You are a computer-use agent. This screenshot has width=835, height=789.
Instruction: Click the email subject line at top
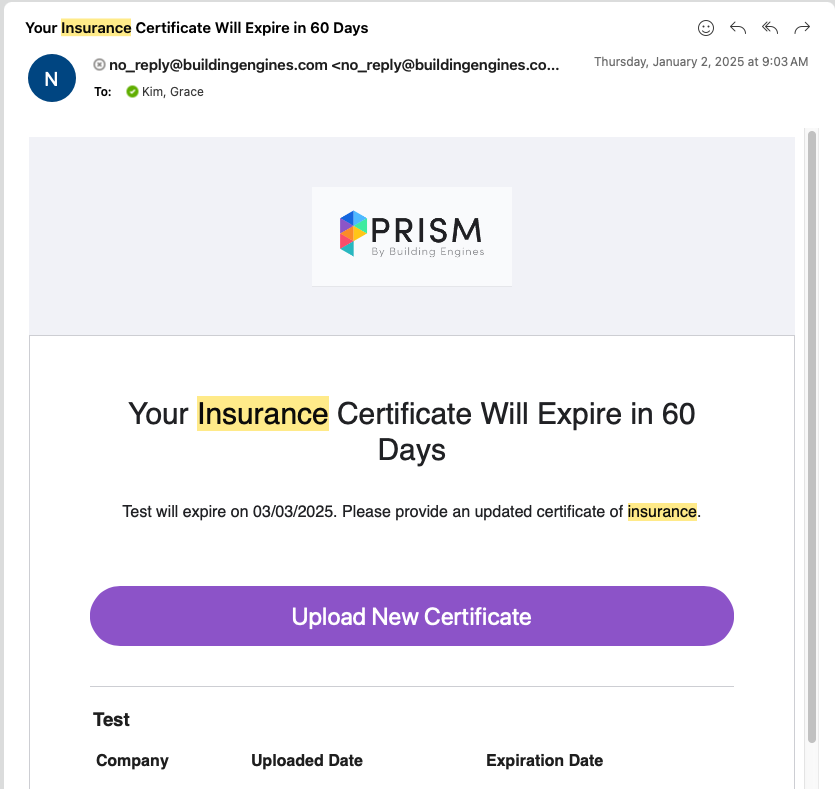pos(197,28)
